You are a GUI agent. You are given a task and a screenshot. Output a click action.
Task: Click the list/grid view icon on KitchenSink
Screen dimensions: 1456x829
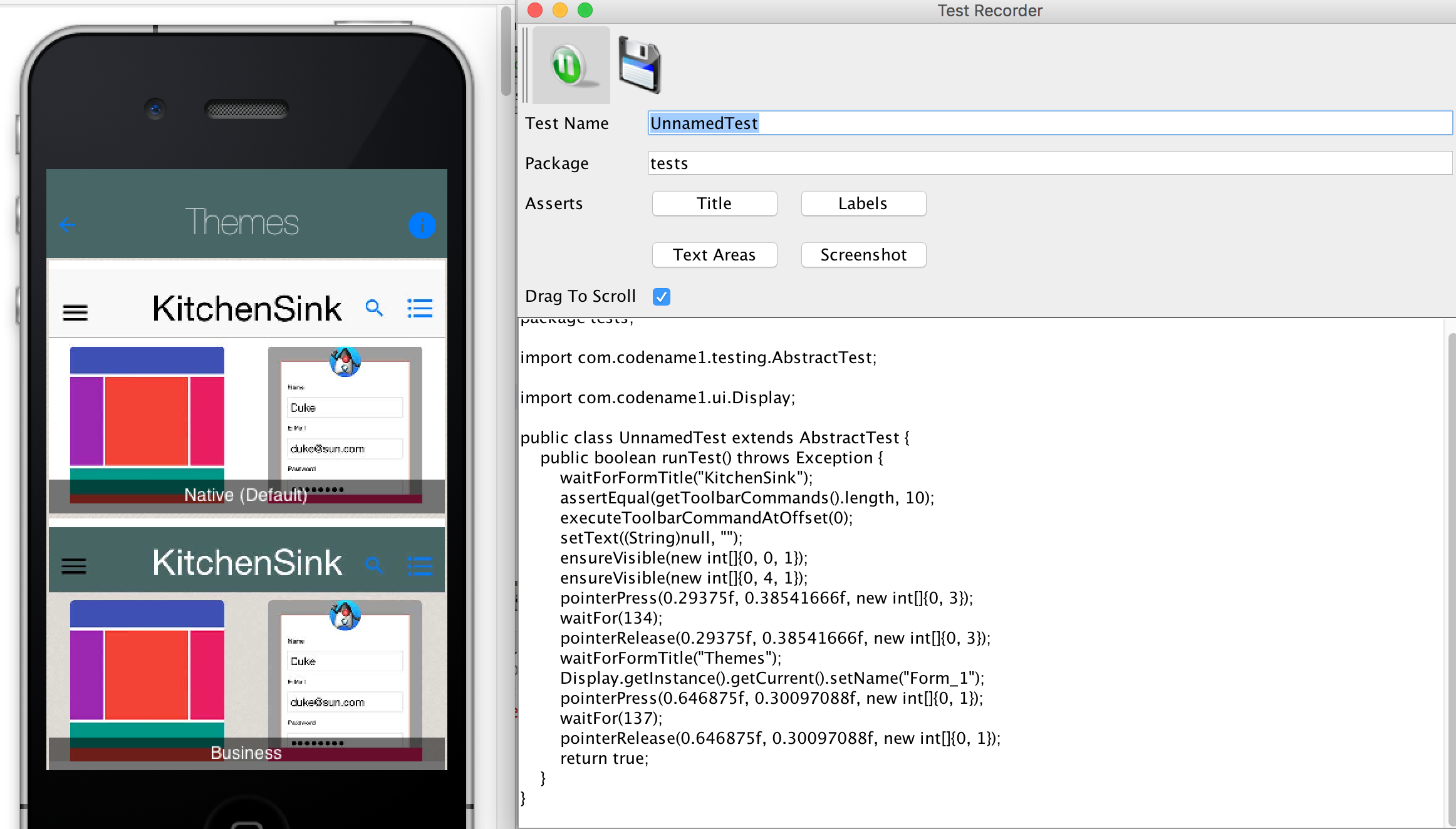pyautogui.click(x=420, y=309)
